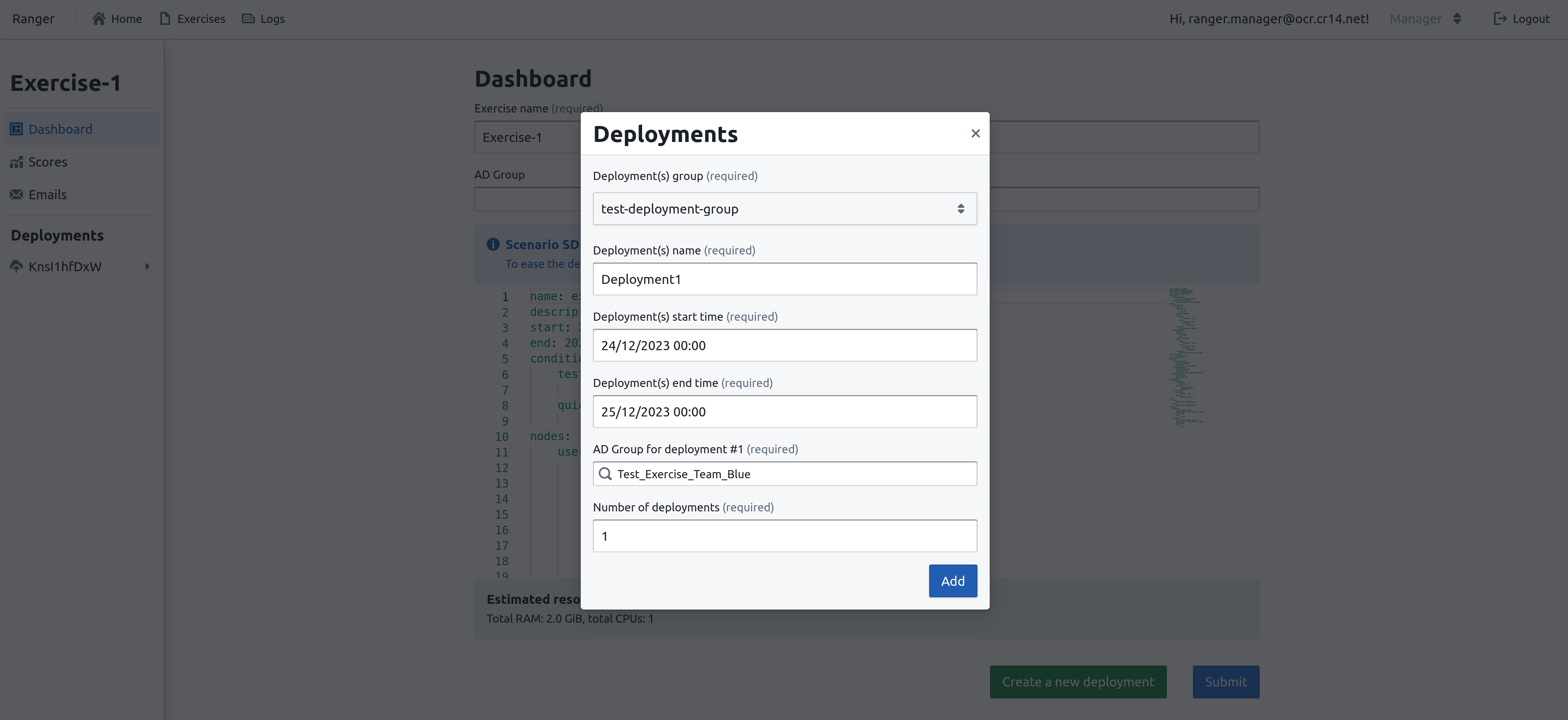Open Exercises via its document icon

click(x=165, y=18)
